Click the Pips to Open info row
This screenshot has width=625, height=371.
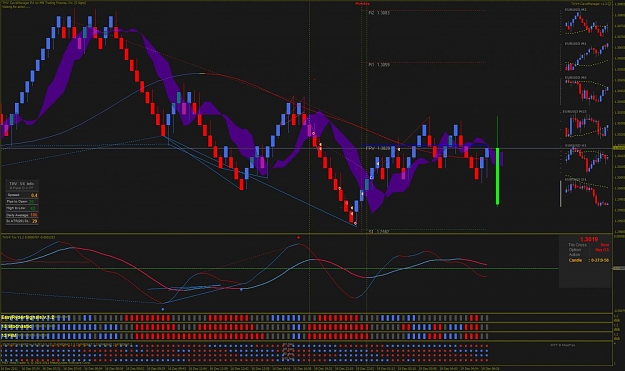pyautogui.click(x=22, y=202)
